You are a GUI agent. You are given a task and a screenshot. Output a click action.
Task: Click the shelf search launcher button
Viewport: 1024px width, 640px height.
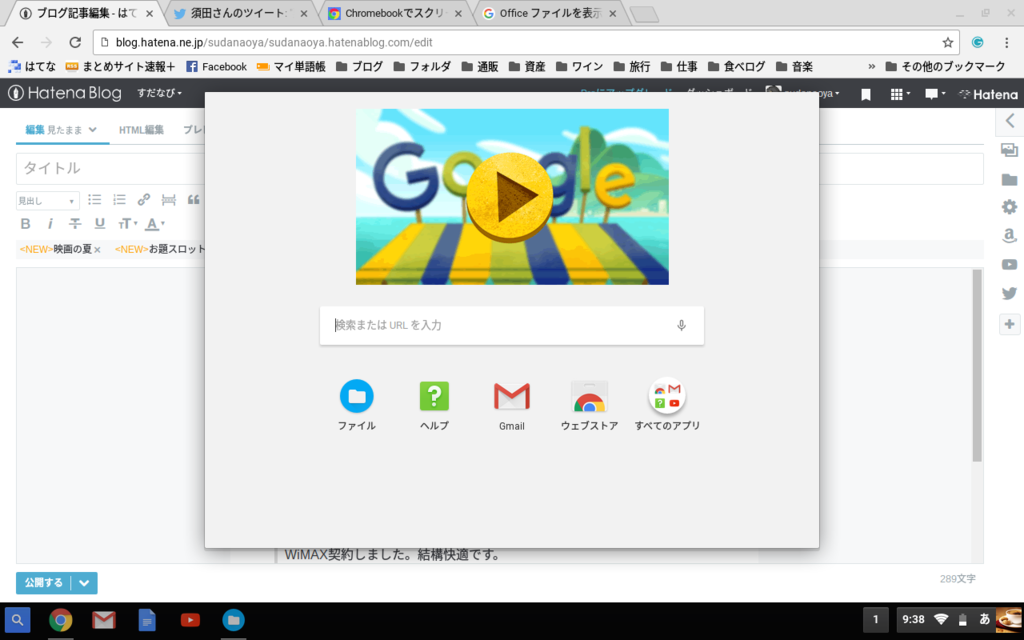tap(18, 620)
